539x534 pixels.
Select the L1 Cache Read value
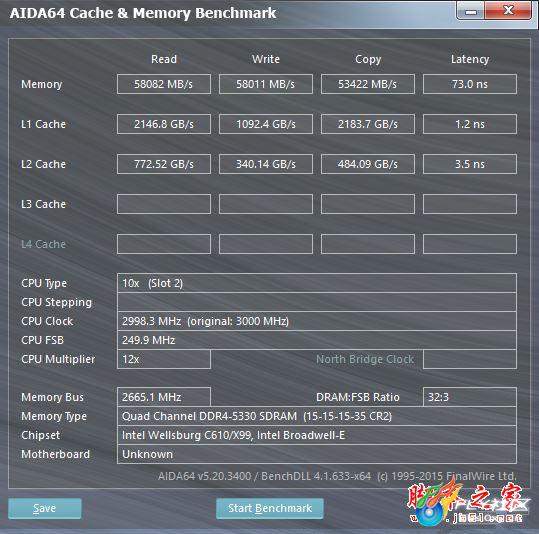(164, 124)
